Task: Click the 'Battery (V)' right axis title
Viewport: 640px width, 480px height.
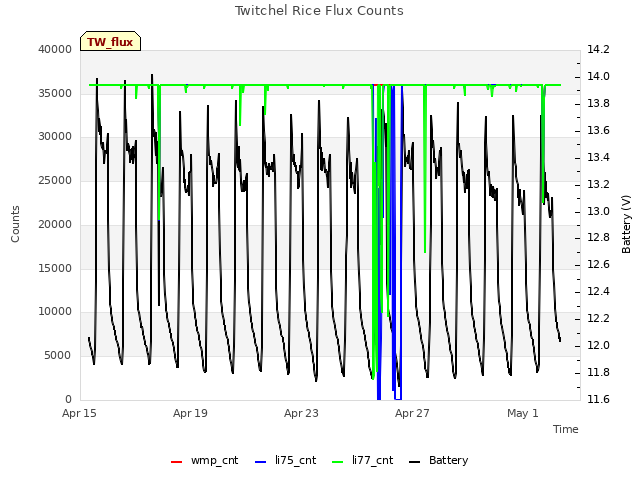Action: (x=626, y=224)
